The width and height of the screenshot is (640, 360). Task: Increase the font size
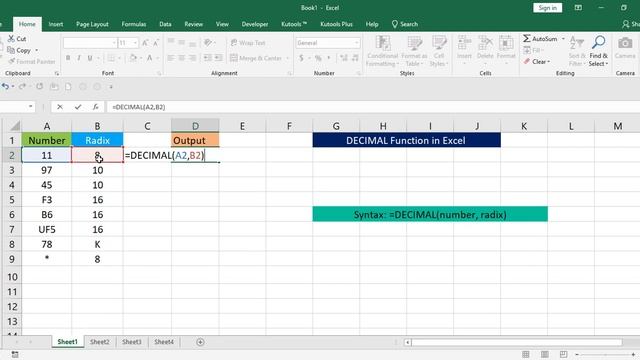coord(145,43)
